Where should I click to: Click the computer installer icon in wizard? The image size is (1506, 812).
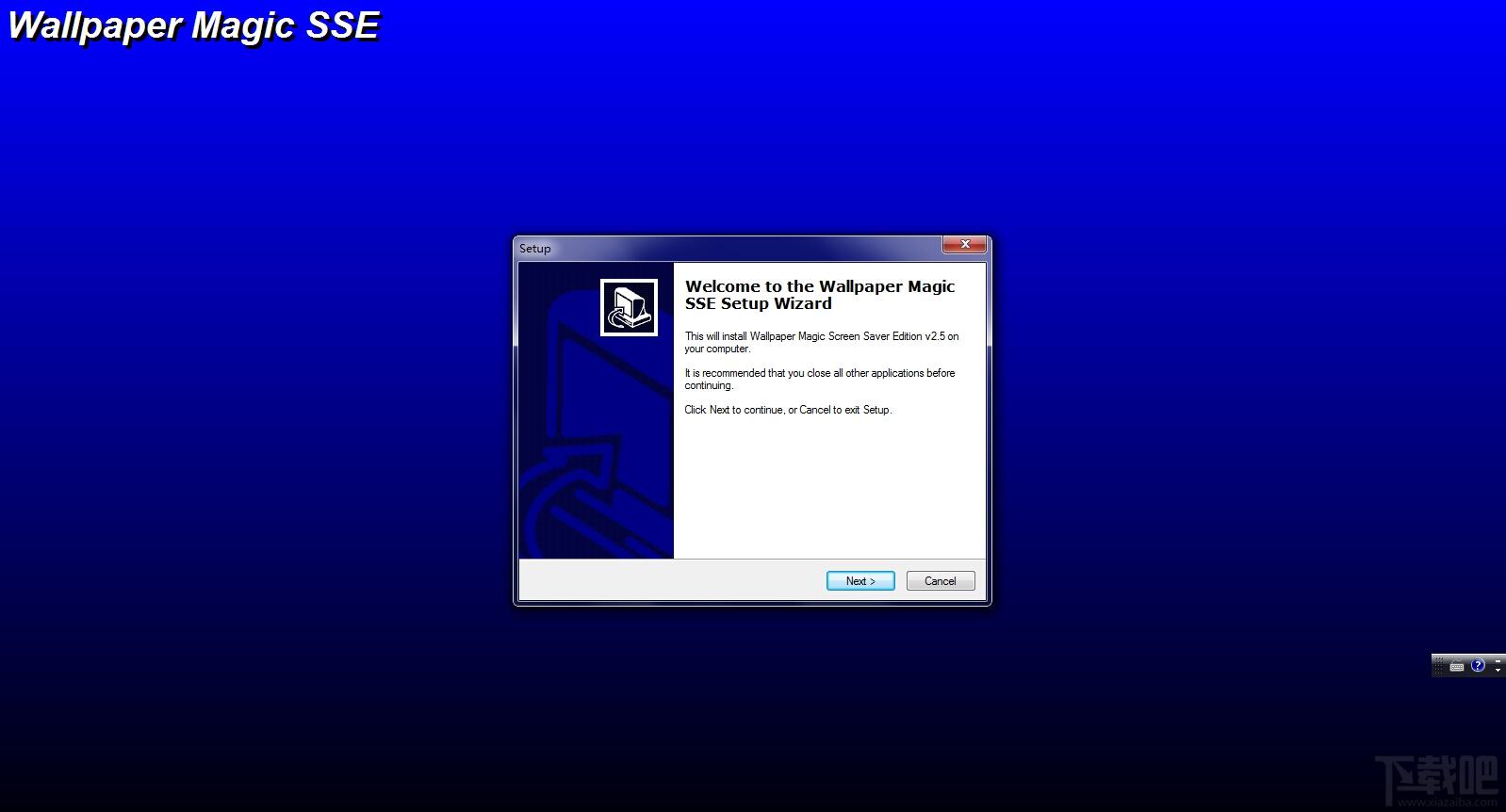tap(629, 308)
